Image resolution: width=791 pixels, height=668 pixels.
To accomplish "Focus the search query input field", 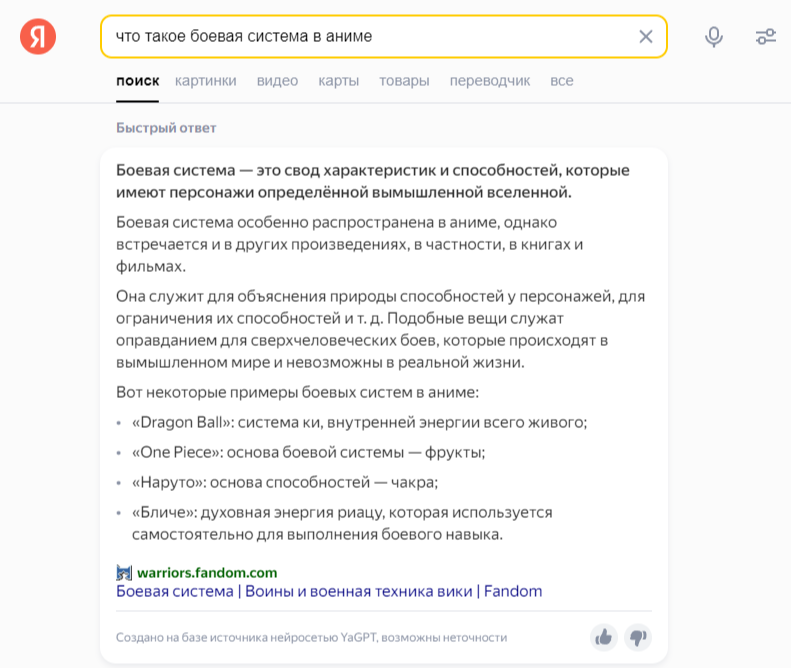I will coord(370,37).
